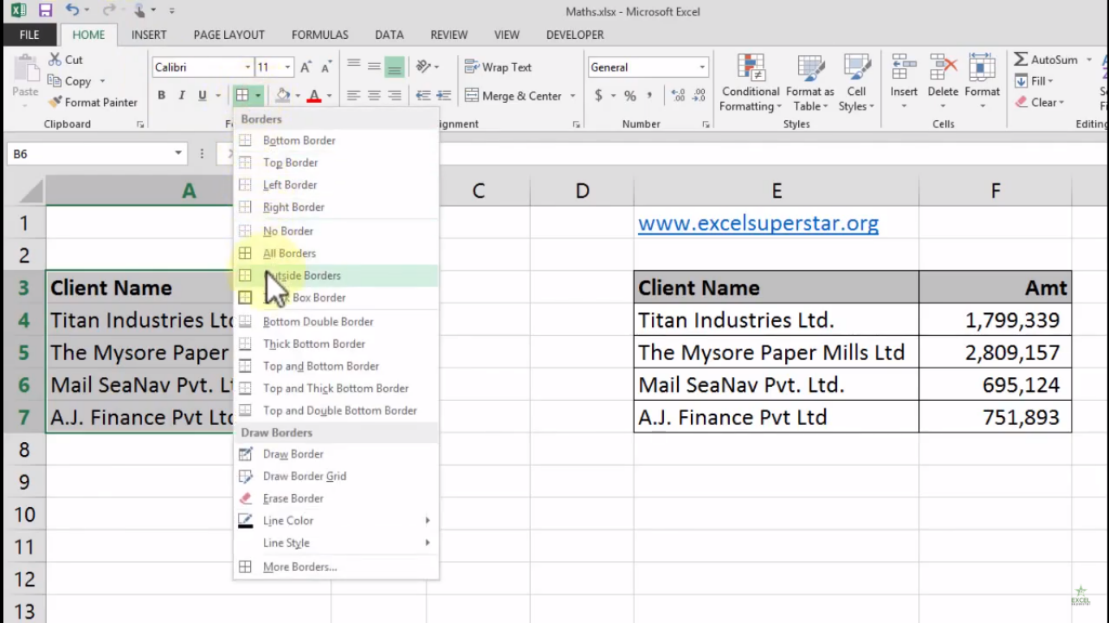Open the Line Color submenu

[336, 520]
